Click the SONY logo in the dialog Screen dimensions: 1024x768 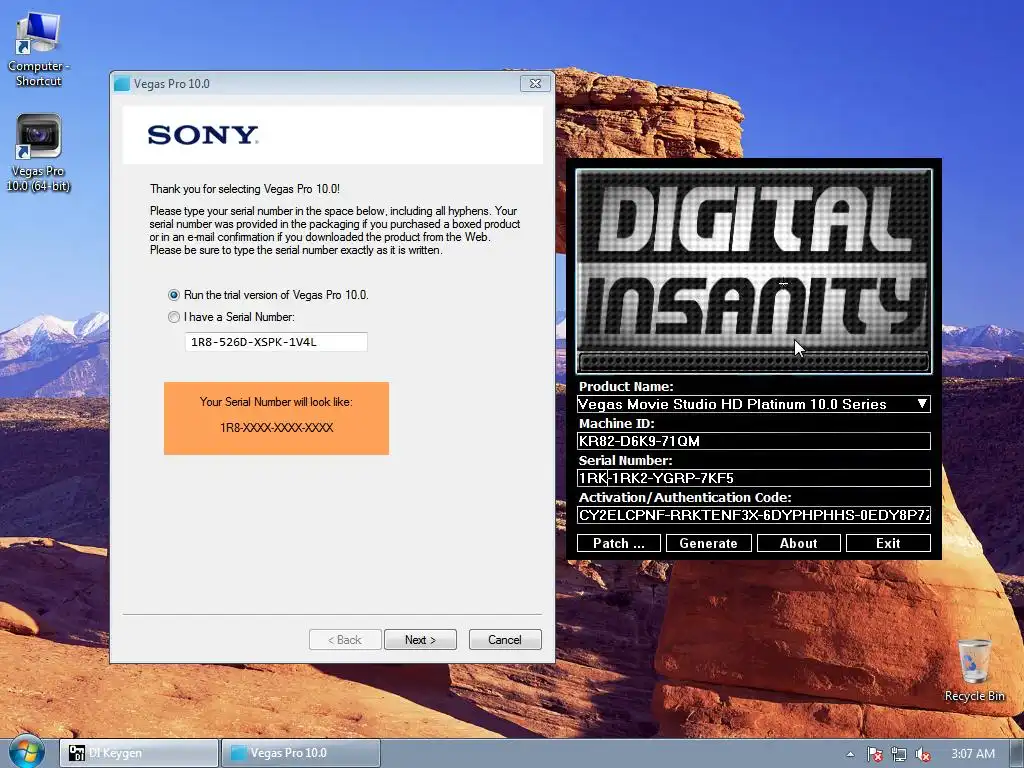(202, 135)
